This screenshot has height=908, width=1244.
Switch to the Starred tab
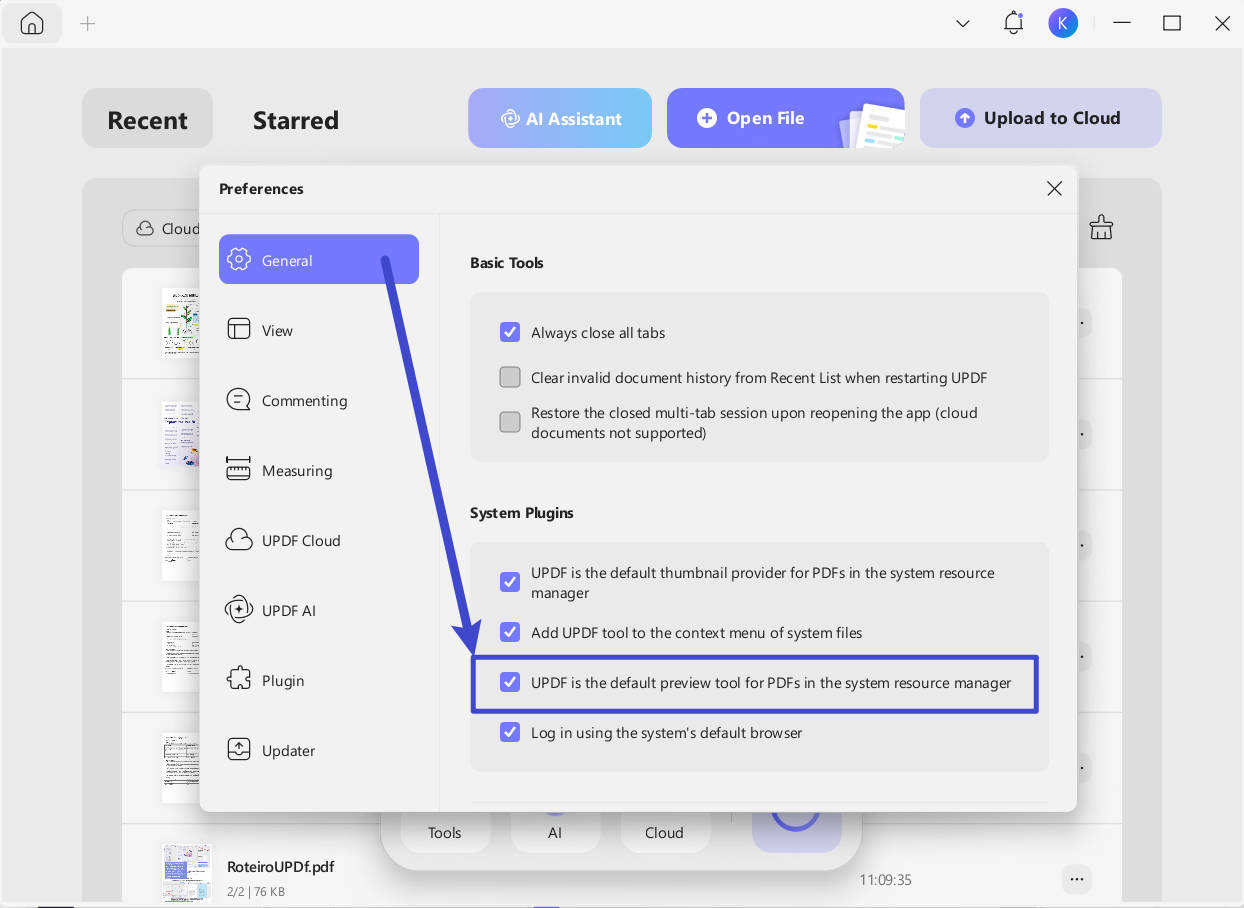tap(295, 120)
